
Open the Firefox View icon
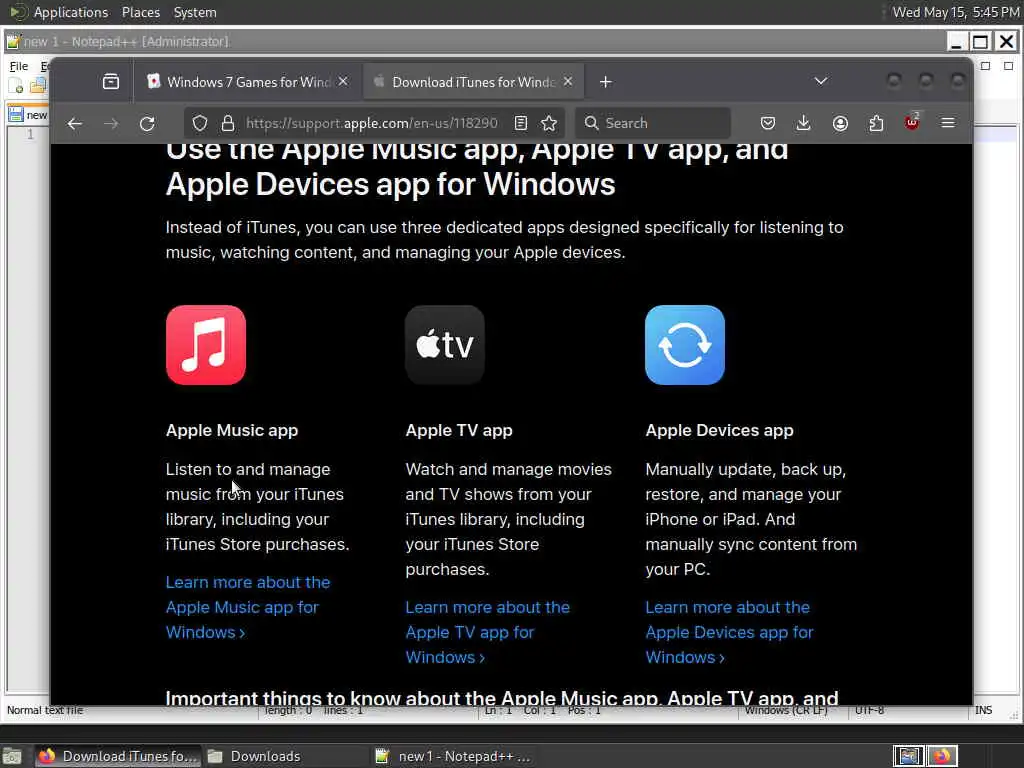tap(111, 82)
